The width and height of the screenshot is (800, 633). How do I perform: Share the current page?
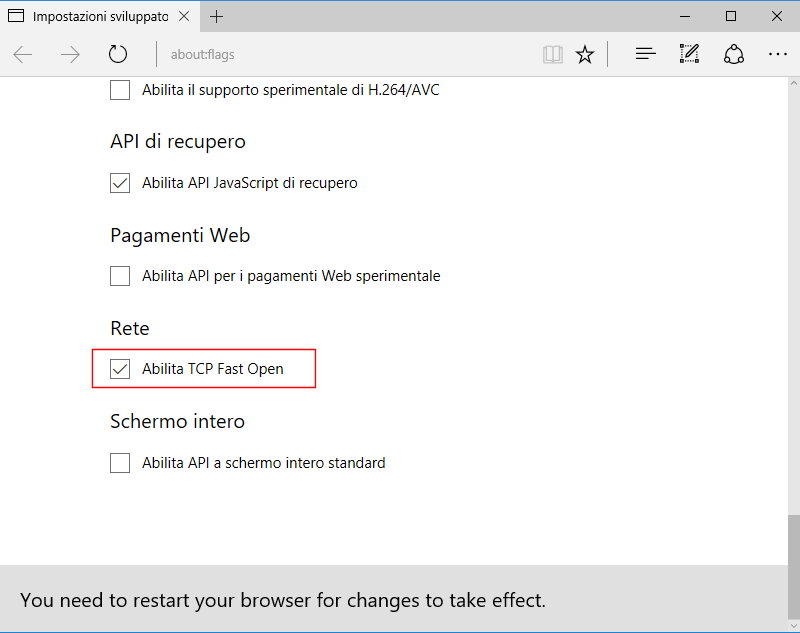(x=733, y=53)
